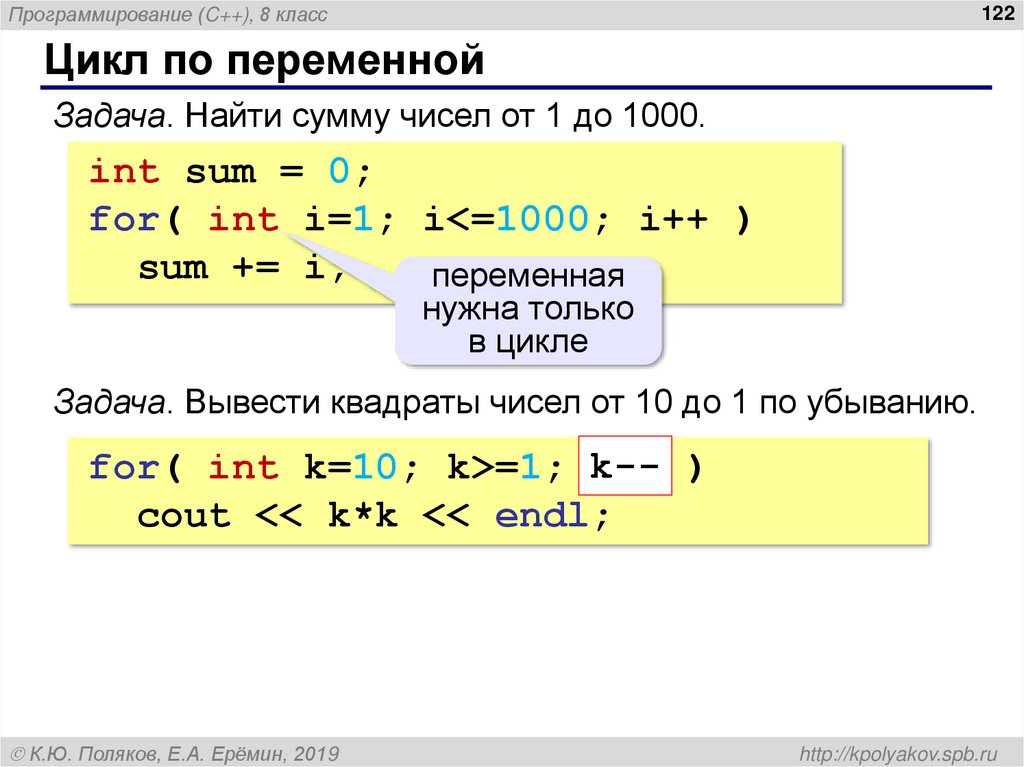This screenshot has height=767, width=1024.
Task: Click the slide title 'Цикл по переменной'
Action: pos(264,60)
